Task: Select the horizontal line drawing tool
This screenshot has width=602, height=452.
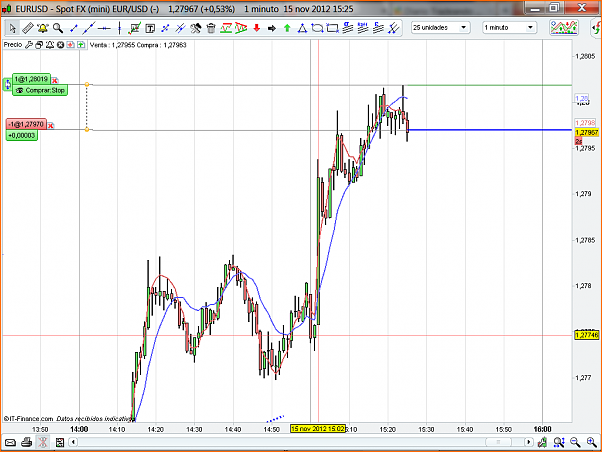Action: pos(104,28)
